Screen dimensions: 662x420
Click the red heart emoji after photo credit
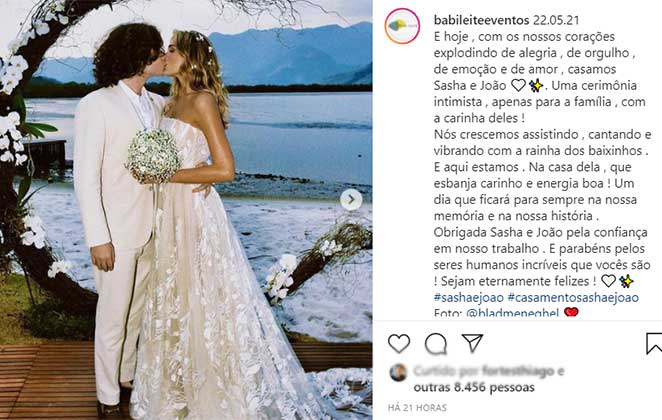571,312
